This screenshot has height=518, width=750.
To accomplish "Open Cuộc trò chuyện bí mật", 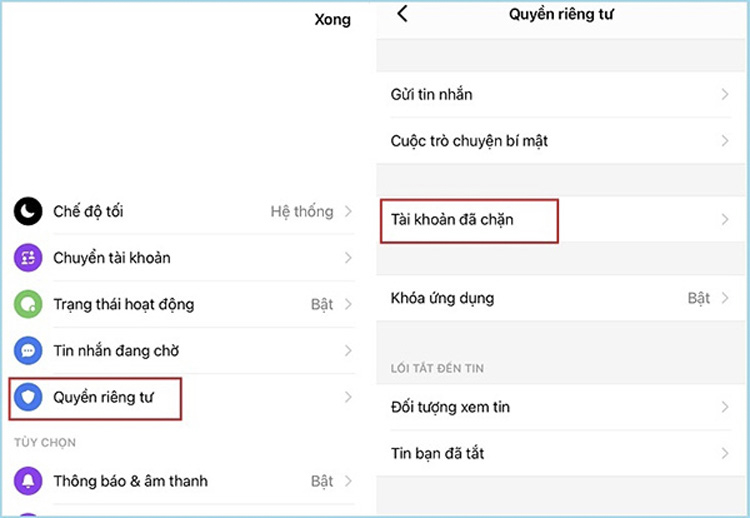I will (x=561, y=141).
